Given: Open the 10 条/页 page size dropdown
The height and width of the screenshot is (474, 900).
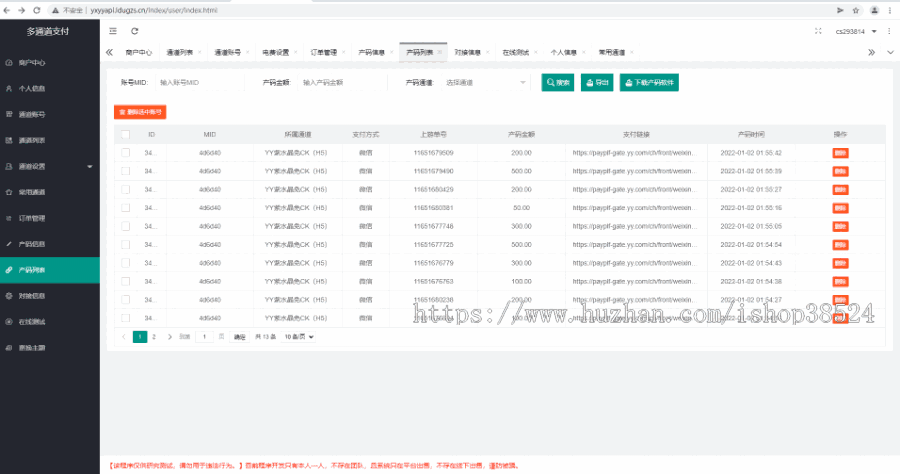Looking at the screenshot, I should [x=298, y=337].
